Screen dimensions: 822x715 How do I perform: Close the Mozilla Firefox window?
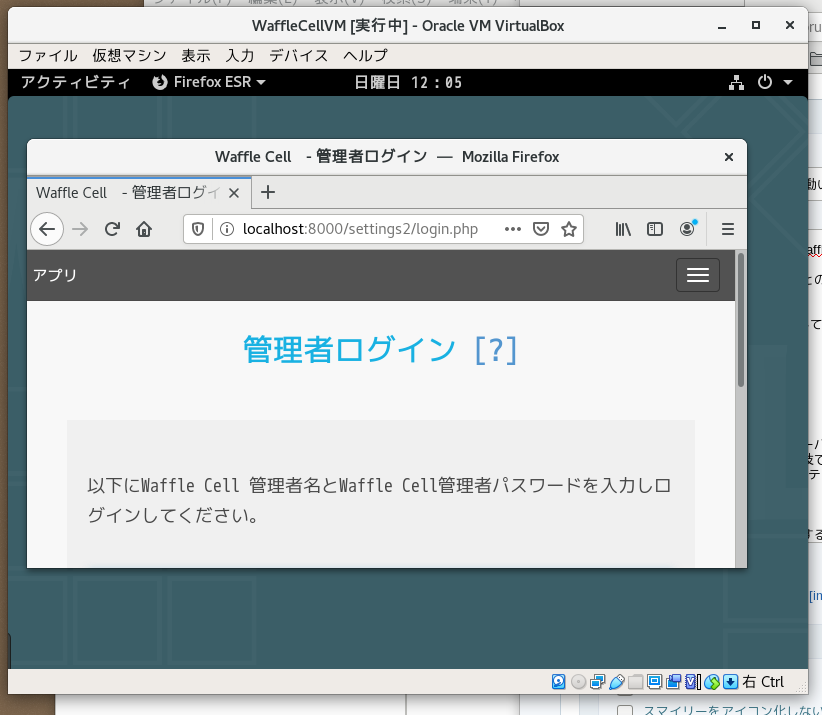729,157
